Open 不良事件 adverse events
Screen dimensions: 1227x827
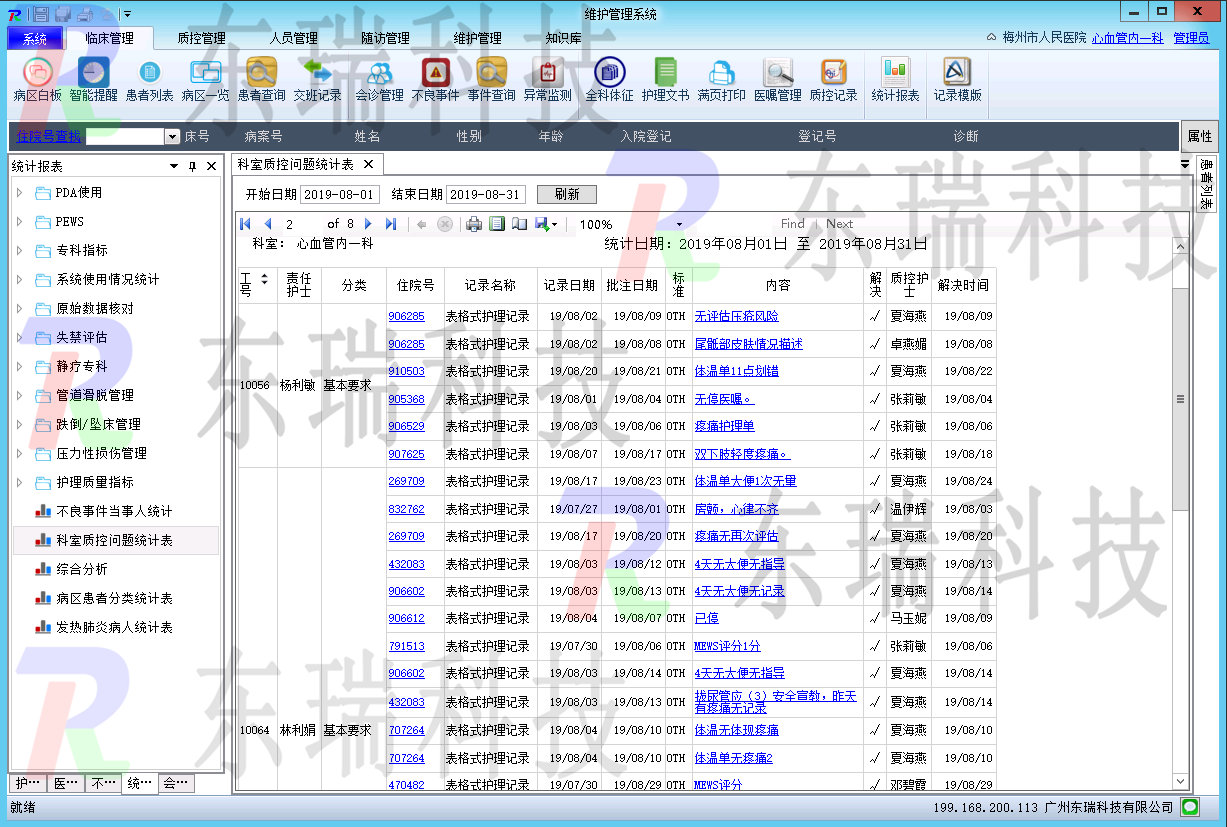(x=435, y=80)
